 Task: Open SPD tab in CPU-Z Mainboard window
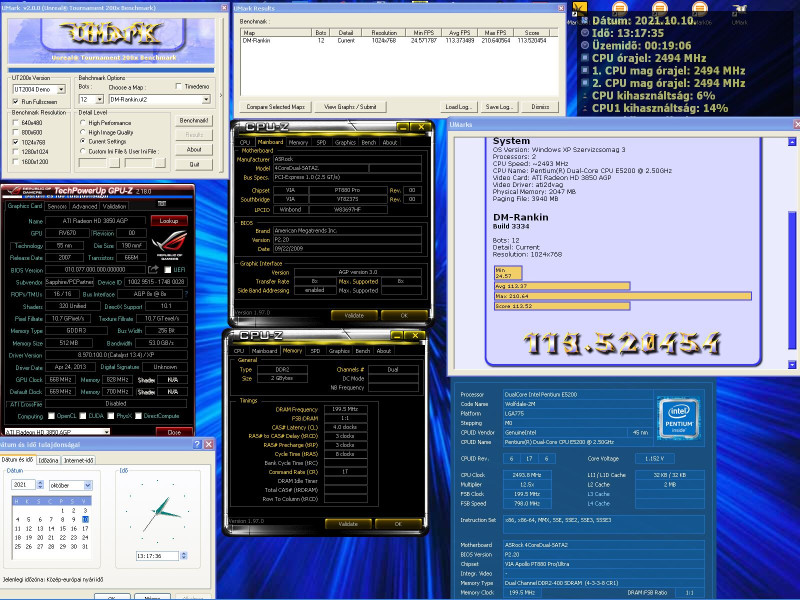click(321, 142)
